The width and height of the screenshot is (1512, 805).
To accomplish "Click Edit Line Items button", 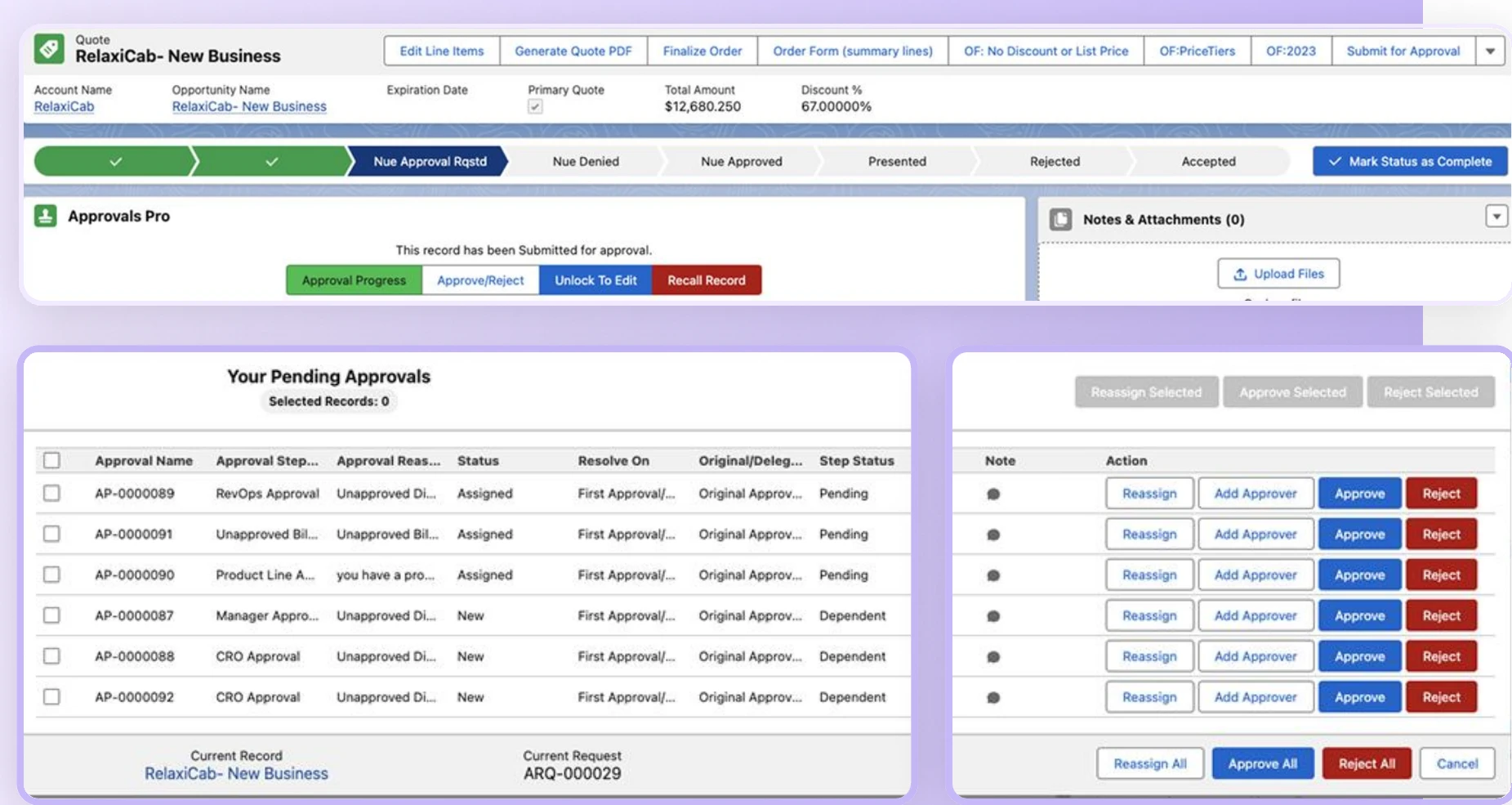I will [442, 51].
